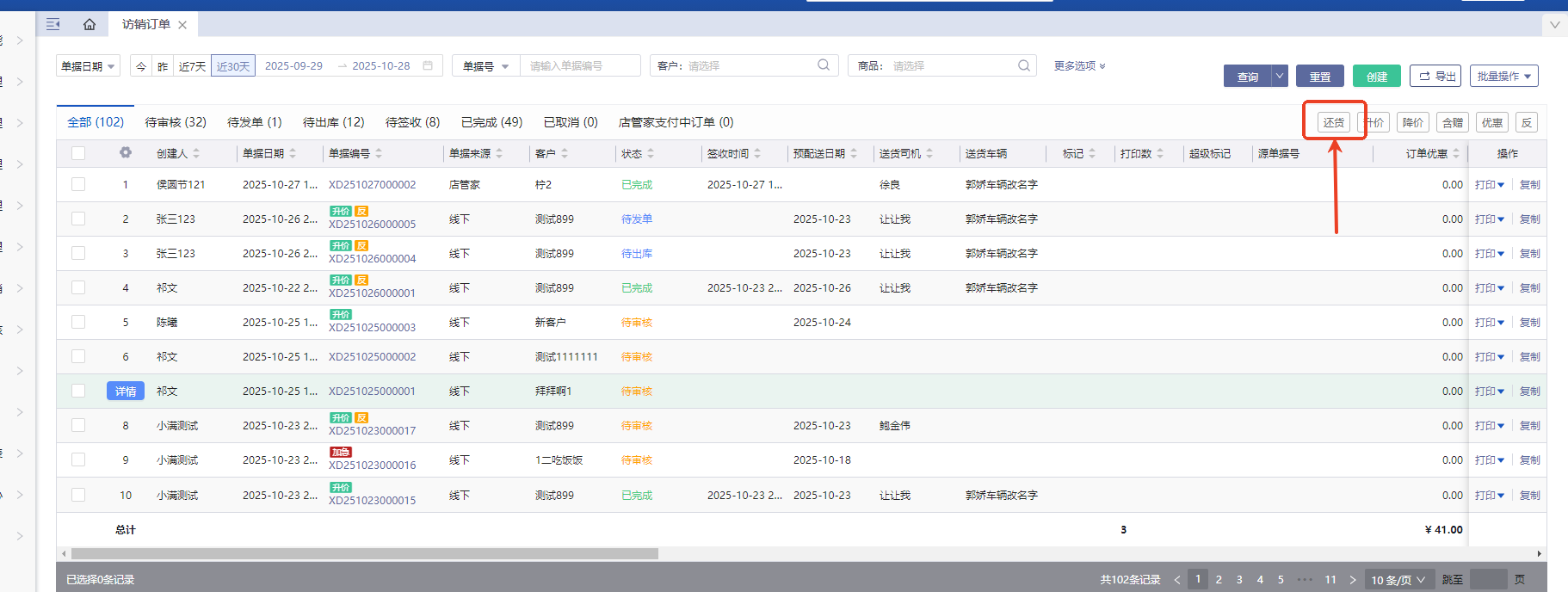
Task: Switch to the 已完成 (49) tab
Action: click(491, 122)
